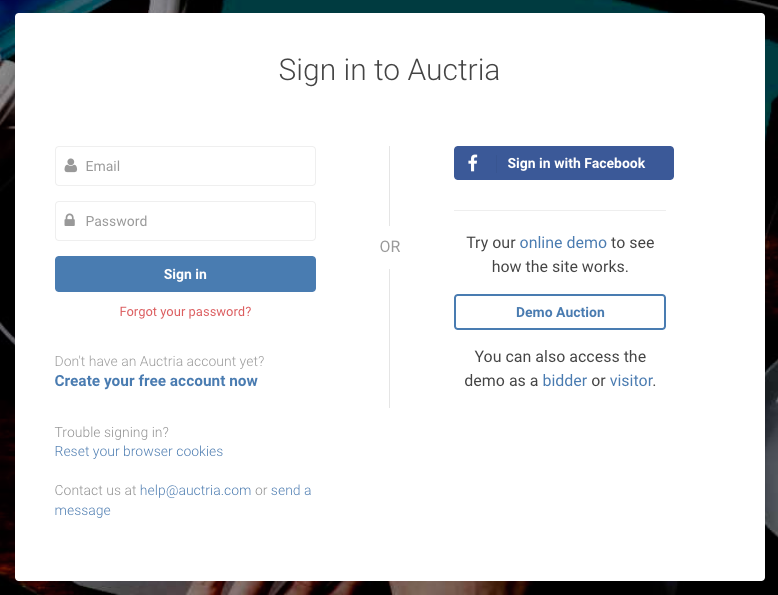778x595 pixels.
Task: Click the Trouble signing in text
Action: pos(112,432)
